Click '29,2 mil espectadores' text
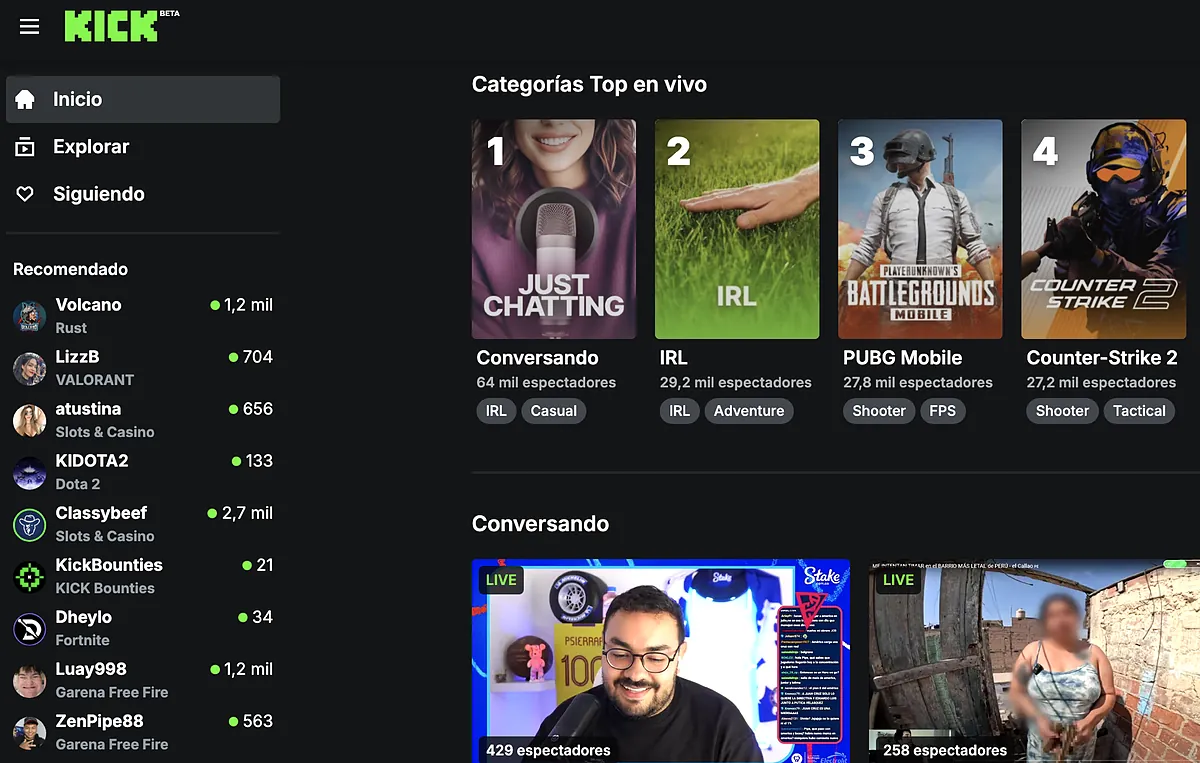Screen dimensions: 1200x763 pyautogui.click(x=736, y=383)
